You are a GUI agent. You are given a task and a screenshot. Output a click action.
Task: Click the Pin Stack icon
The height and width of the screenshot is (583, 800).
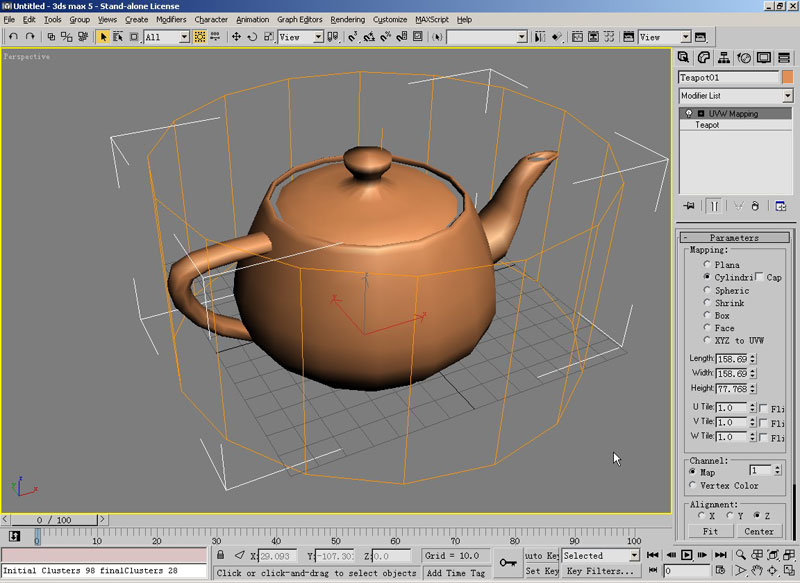688,206
